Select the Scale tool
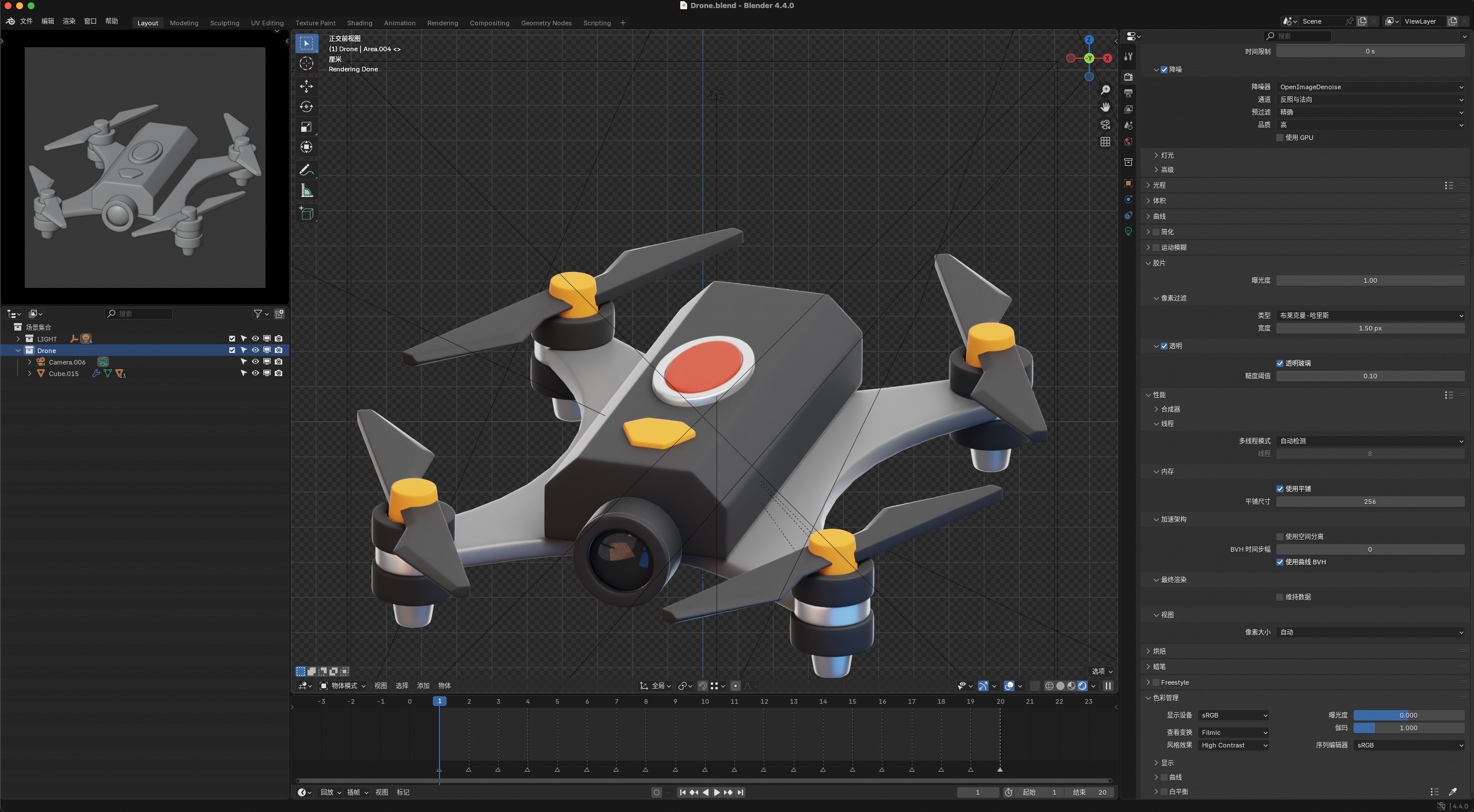 (306, 127)
